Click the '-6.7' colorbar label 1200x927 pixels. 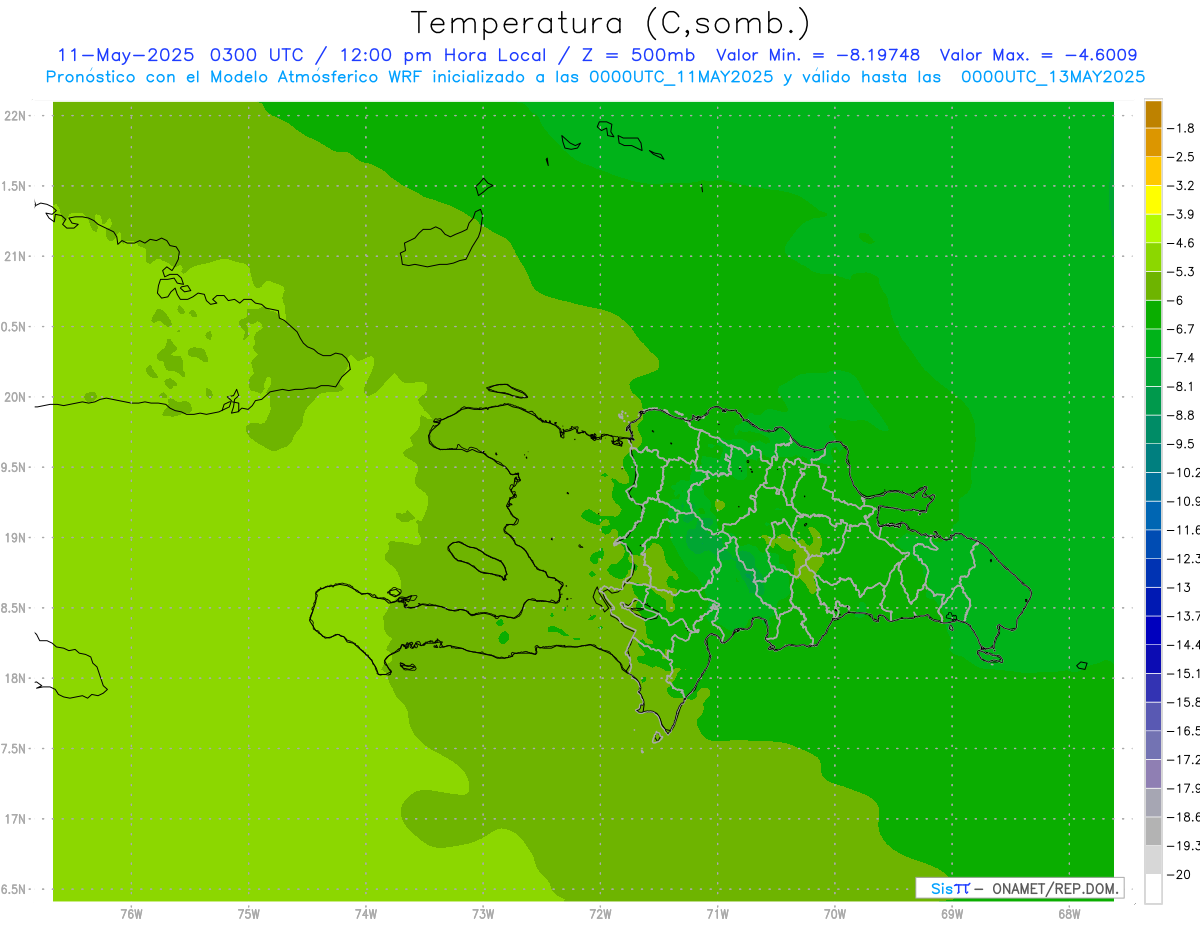1180,329
